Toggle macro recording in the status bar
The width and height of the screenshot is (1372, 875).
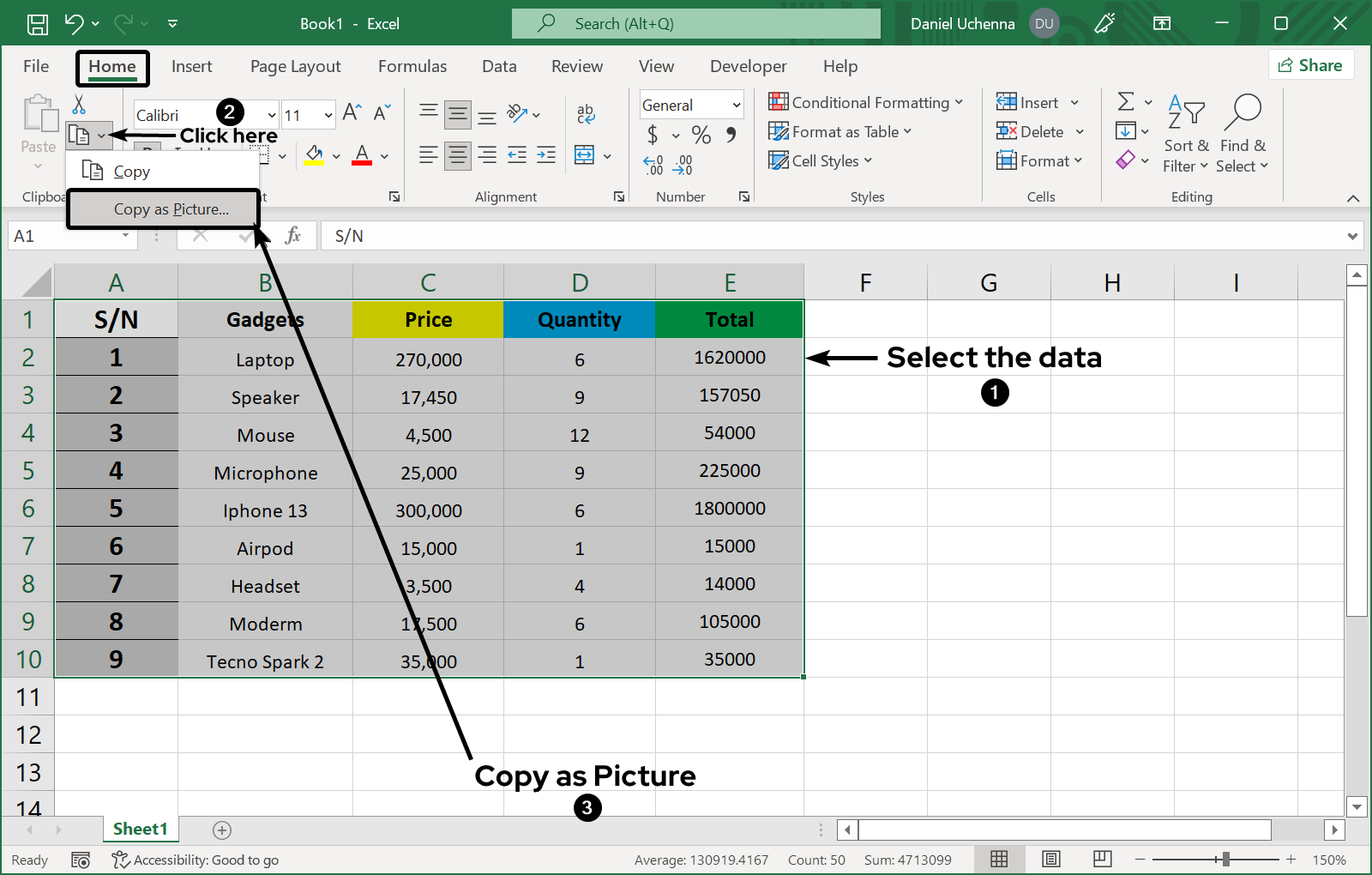(81, 860)
